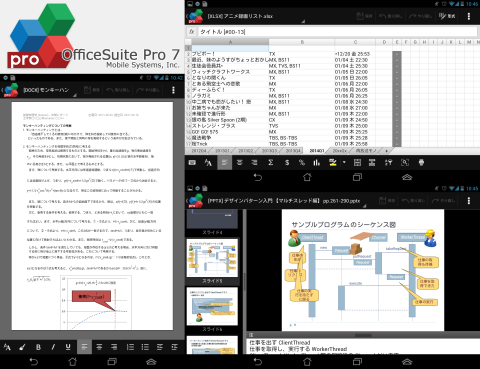Save the DOCX document

coord(92,90)
